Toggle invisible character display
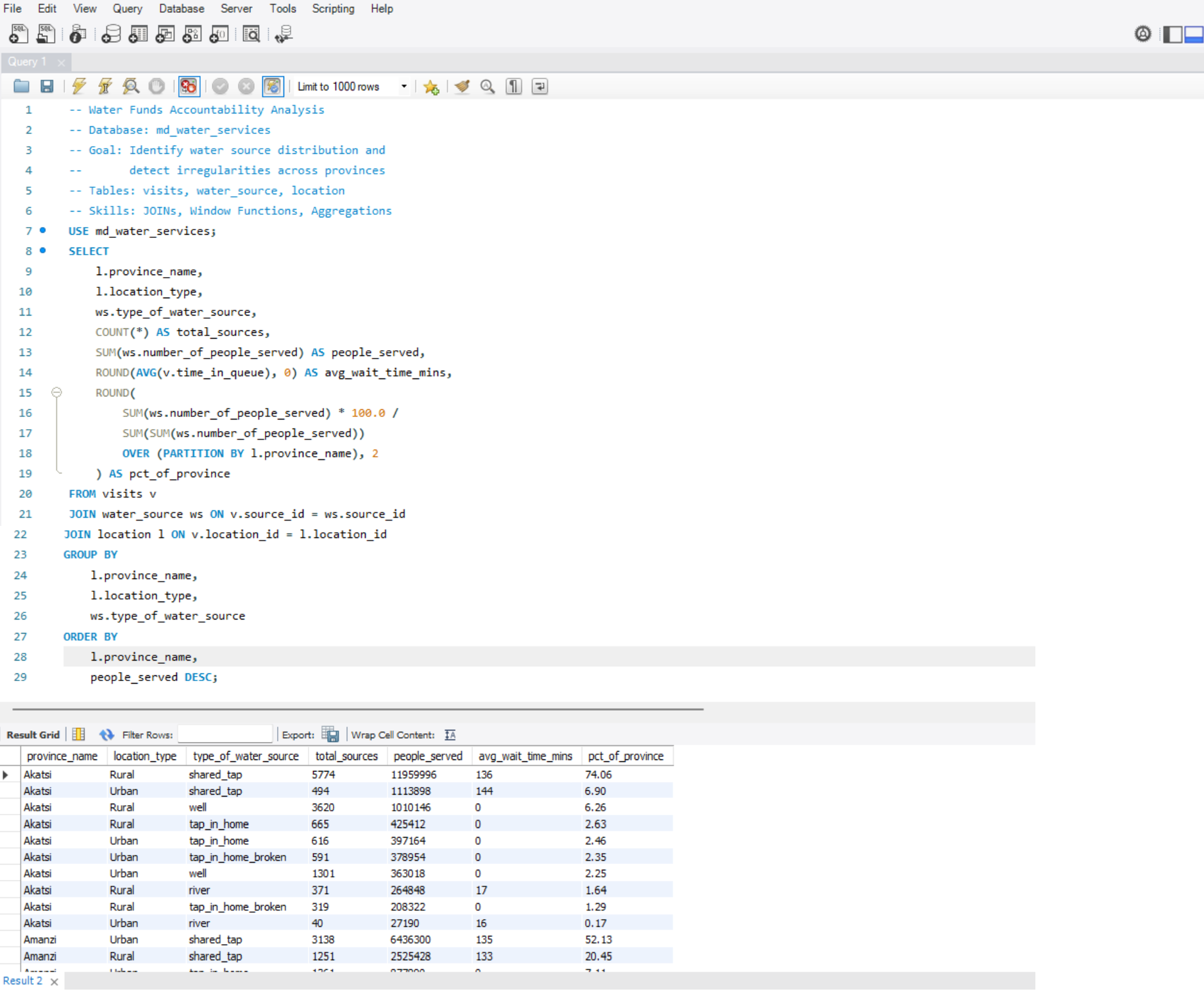The width and height of the screenshot is (1204, 996). point(513,87)
